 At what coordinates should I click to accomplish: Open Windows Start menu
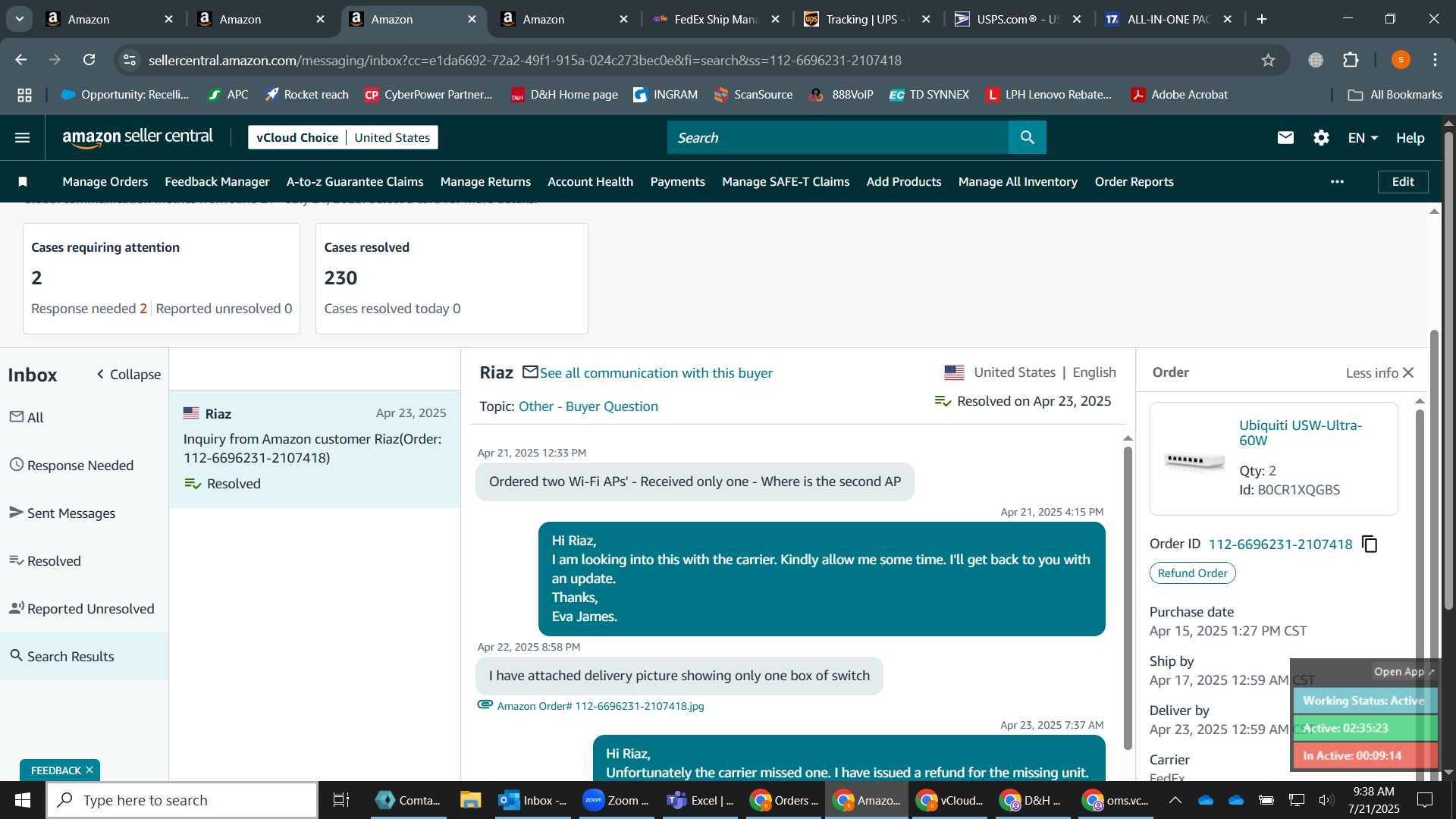[x=22, y=800]
